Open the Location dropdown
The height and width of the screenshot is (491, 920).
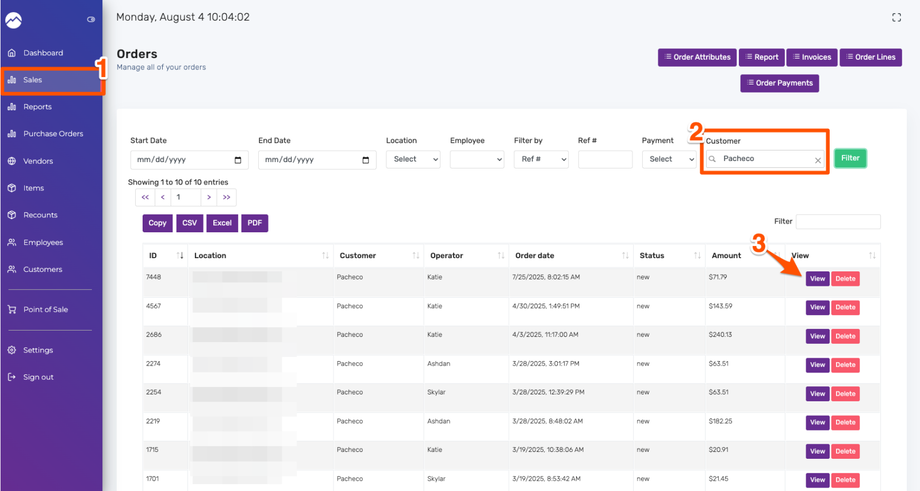(x=413, y=160)
